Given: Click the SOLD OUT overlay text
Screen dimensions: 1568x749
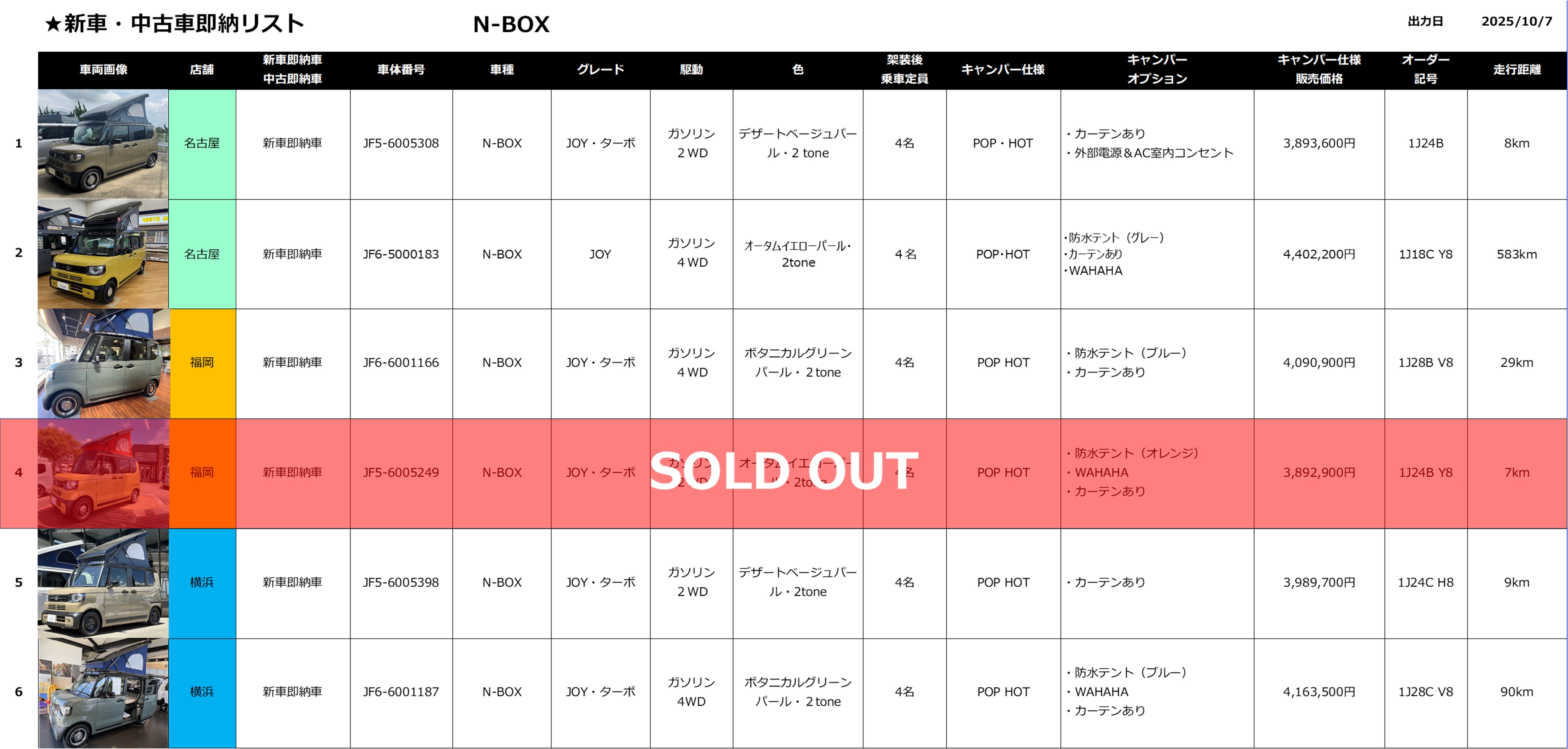Looking at the screenshot, I should pyautogui.click(x=783, y=471).
